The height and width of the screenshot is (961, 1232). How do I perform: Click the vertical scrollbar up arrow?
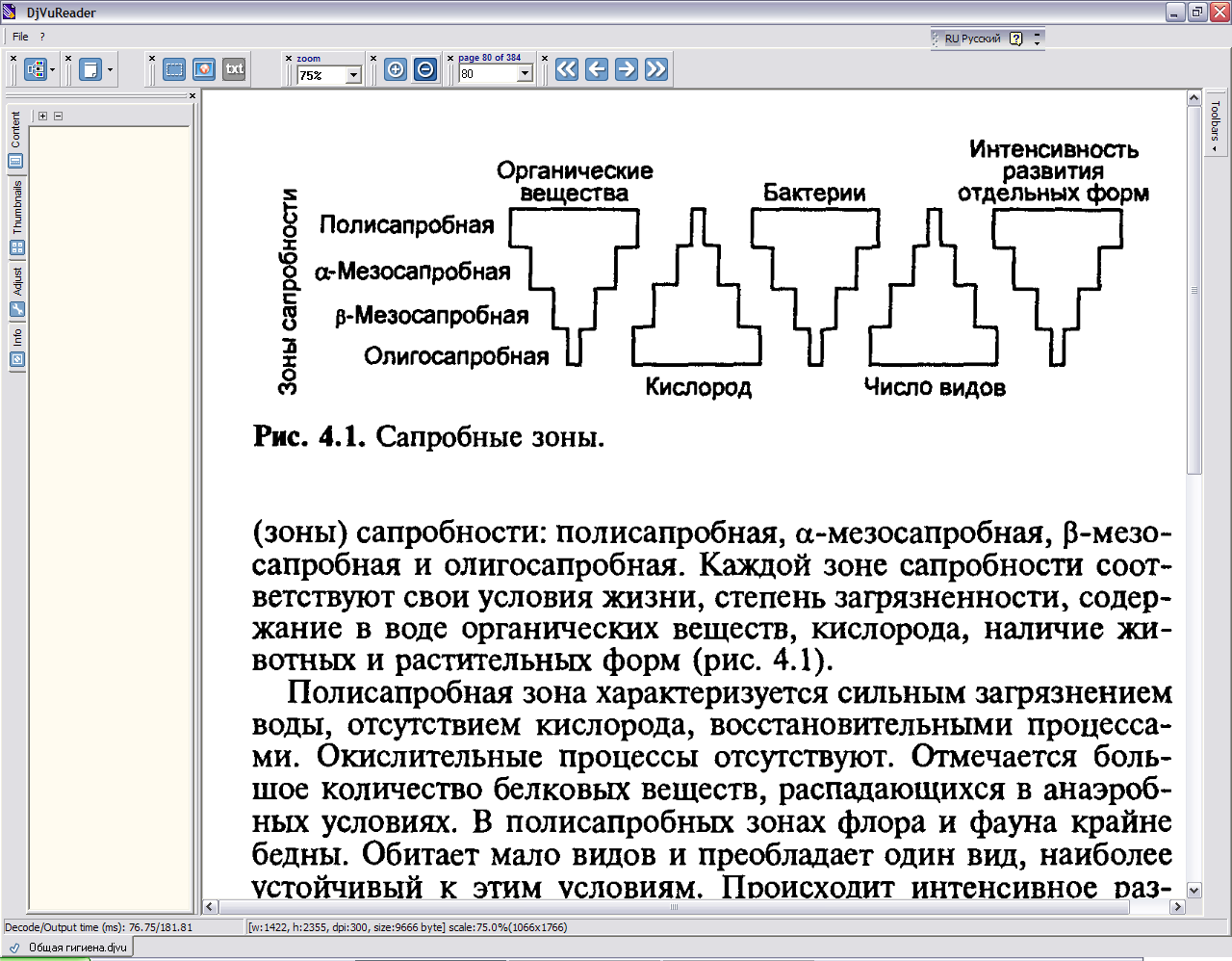click(x=1194, y=97)
